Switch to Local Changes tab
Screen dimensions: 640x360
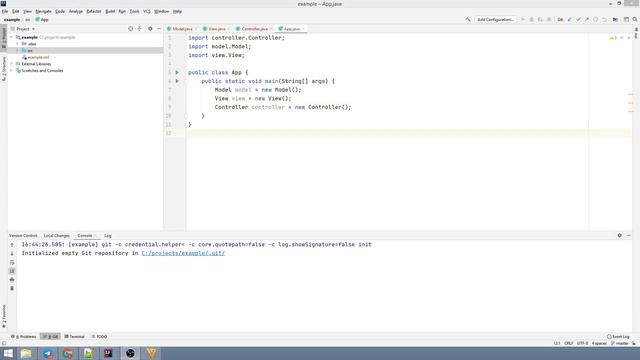tap(56, 236)
